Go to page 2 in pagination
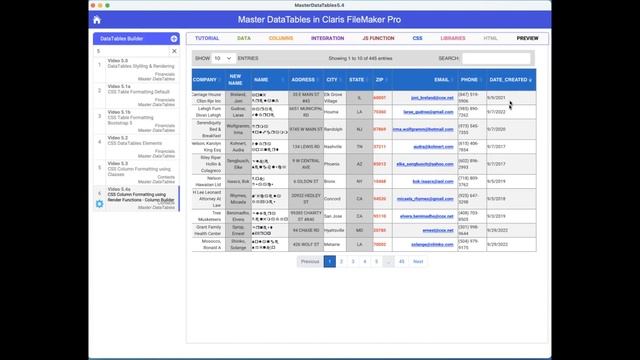 pos(341,262)
